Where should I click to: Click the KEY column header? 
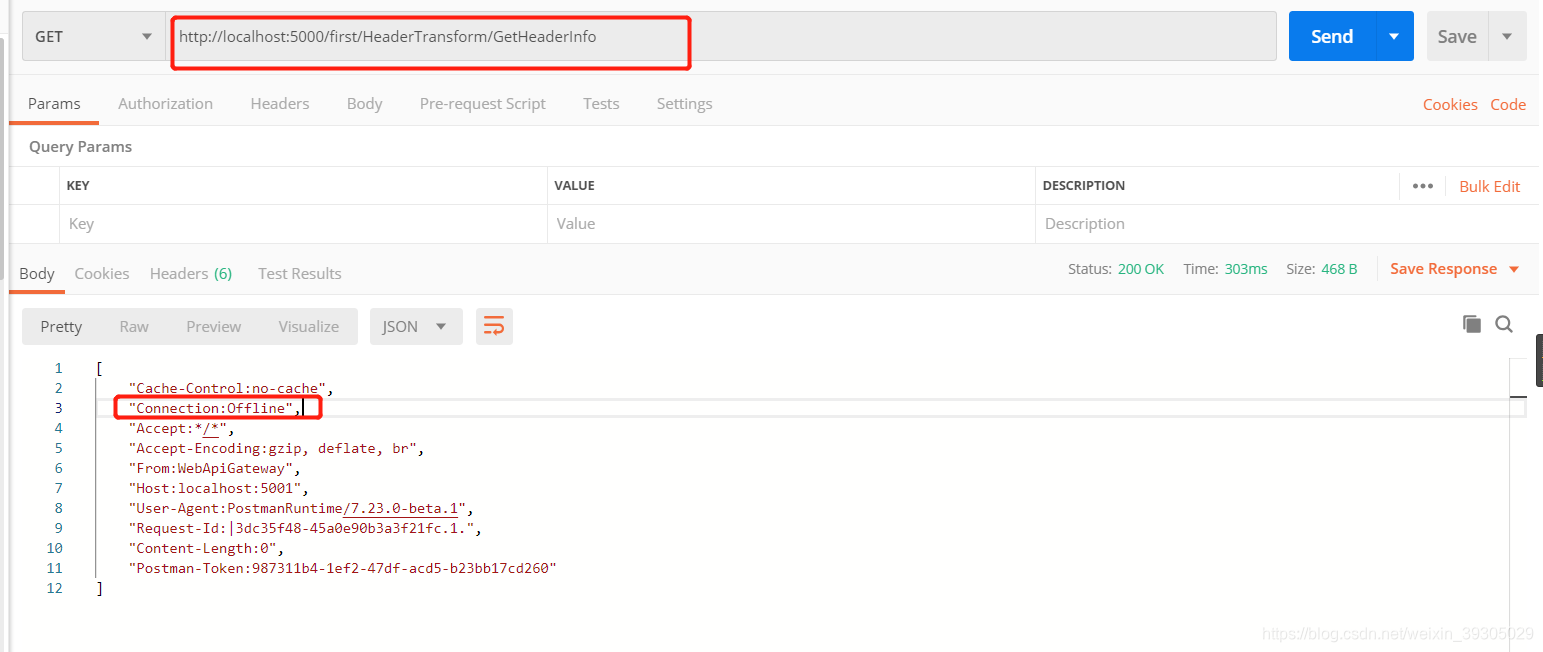[x=77, y=186]
